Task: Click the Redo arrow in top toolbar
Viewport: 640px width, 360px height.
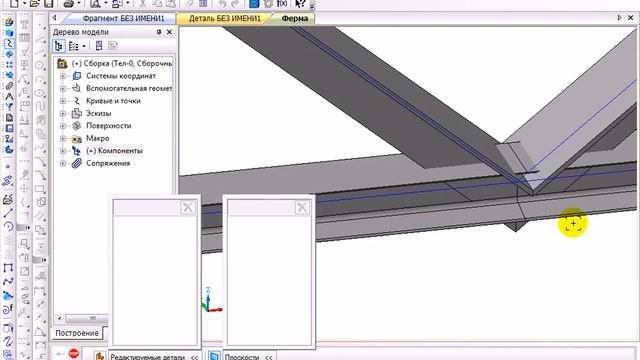Action: click(235, 4)
